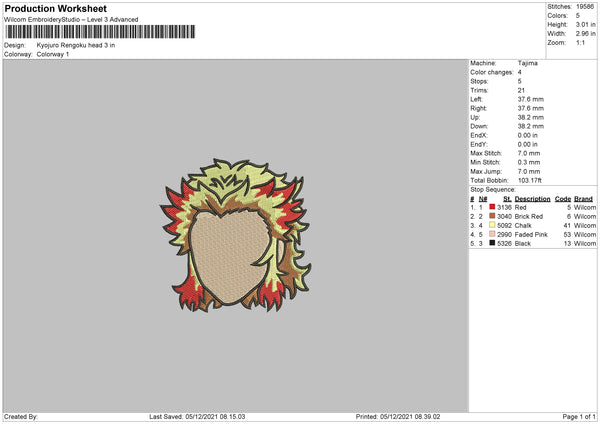Click the Total Bobbin value '103.17ft'
This screenshot has height=424, width=600.
pos(530,181)
